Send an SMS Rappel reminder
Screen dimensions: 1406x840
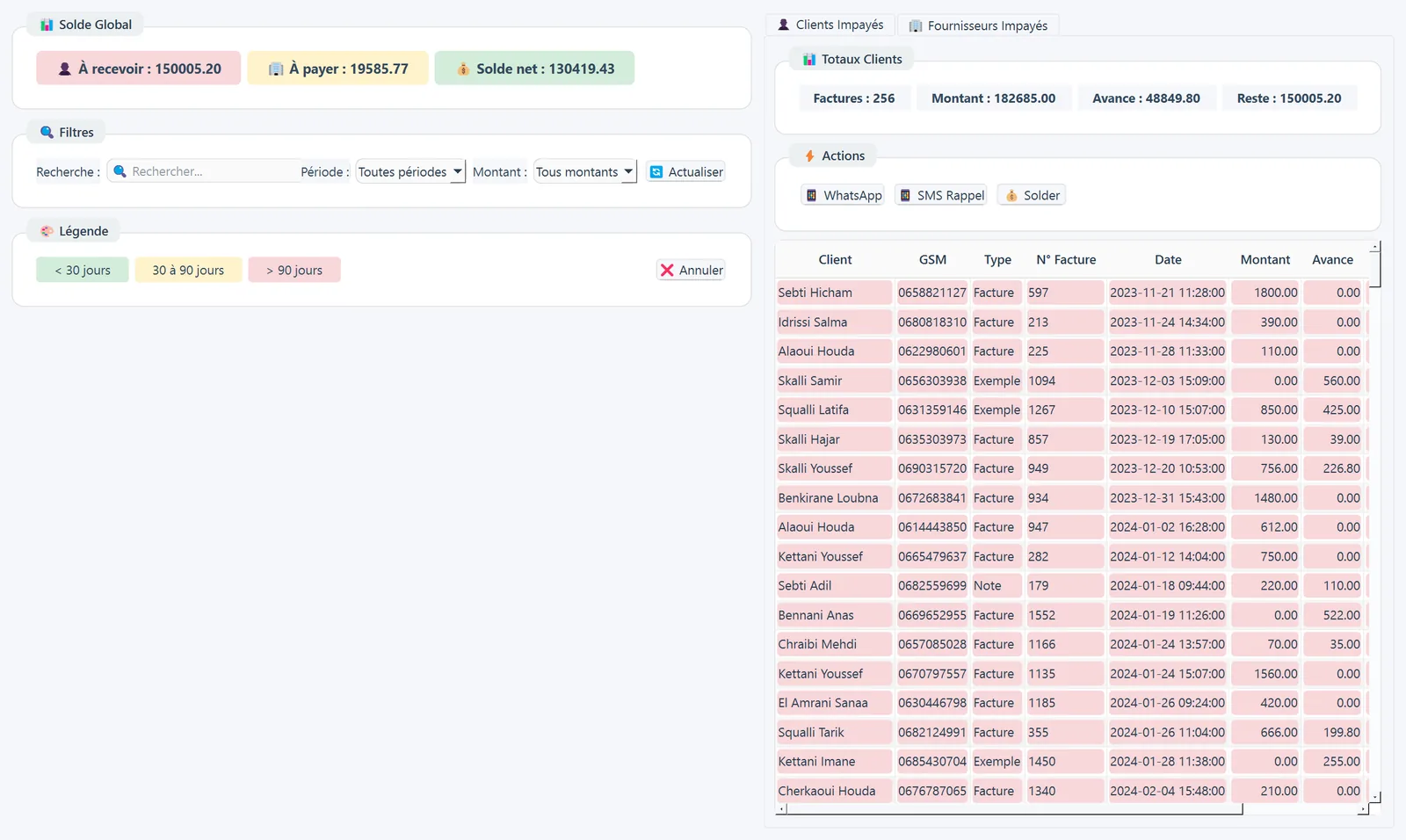pos(940,195)
